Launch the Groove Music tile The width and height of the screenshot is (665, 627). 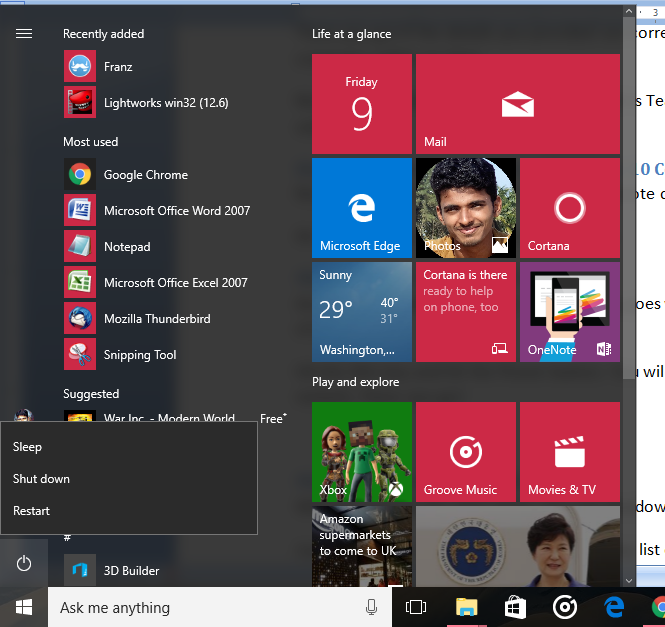click(466, 452)
